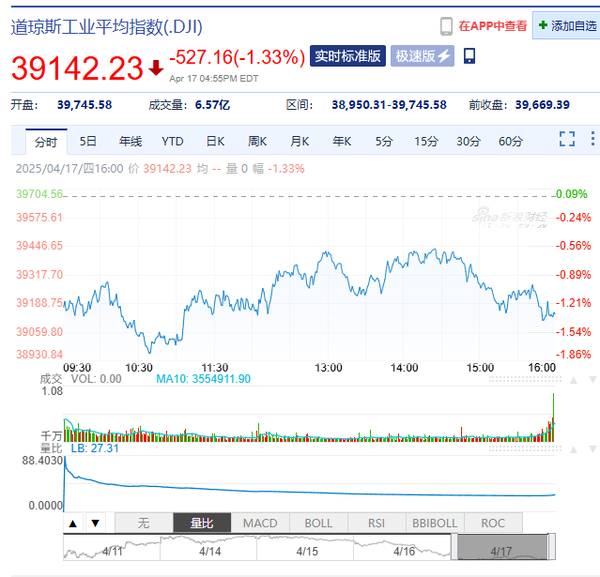Switch to the 15分 interval tab
The image size is (600, 577).
click(426, 141)
